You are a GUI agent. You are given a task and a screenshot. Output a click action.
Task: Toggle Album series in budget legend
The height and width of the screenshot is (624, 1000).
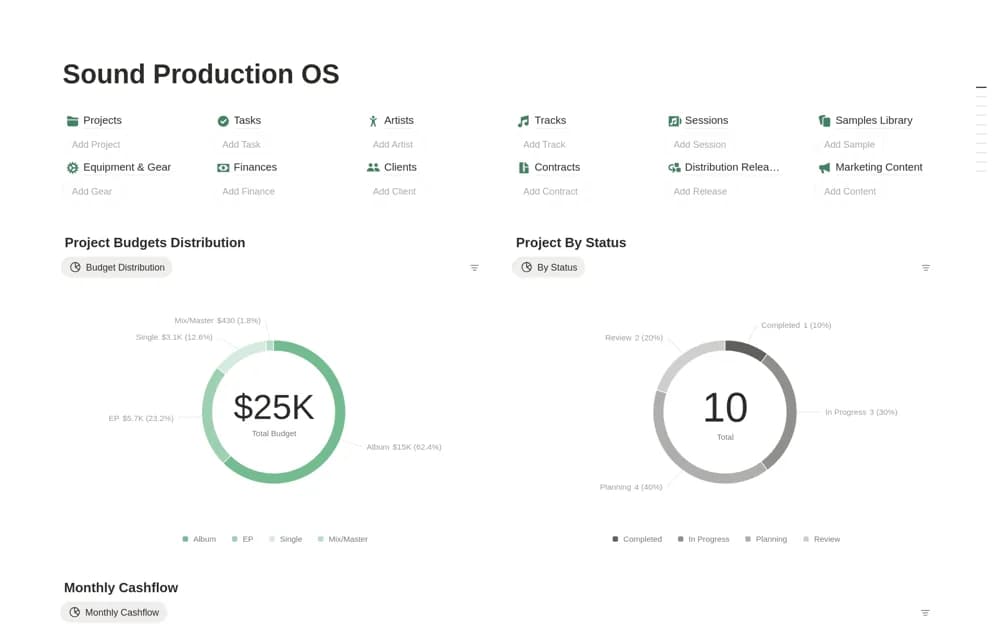199,539
